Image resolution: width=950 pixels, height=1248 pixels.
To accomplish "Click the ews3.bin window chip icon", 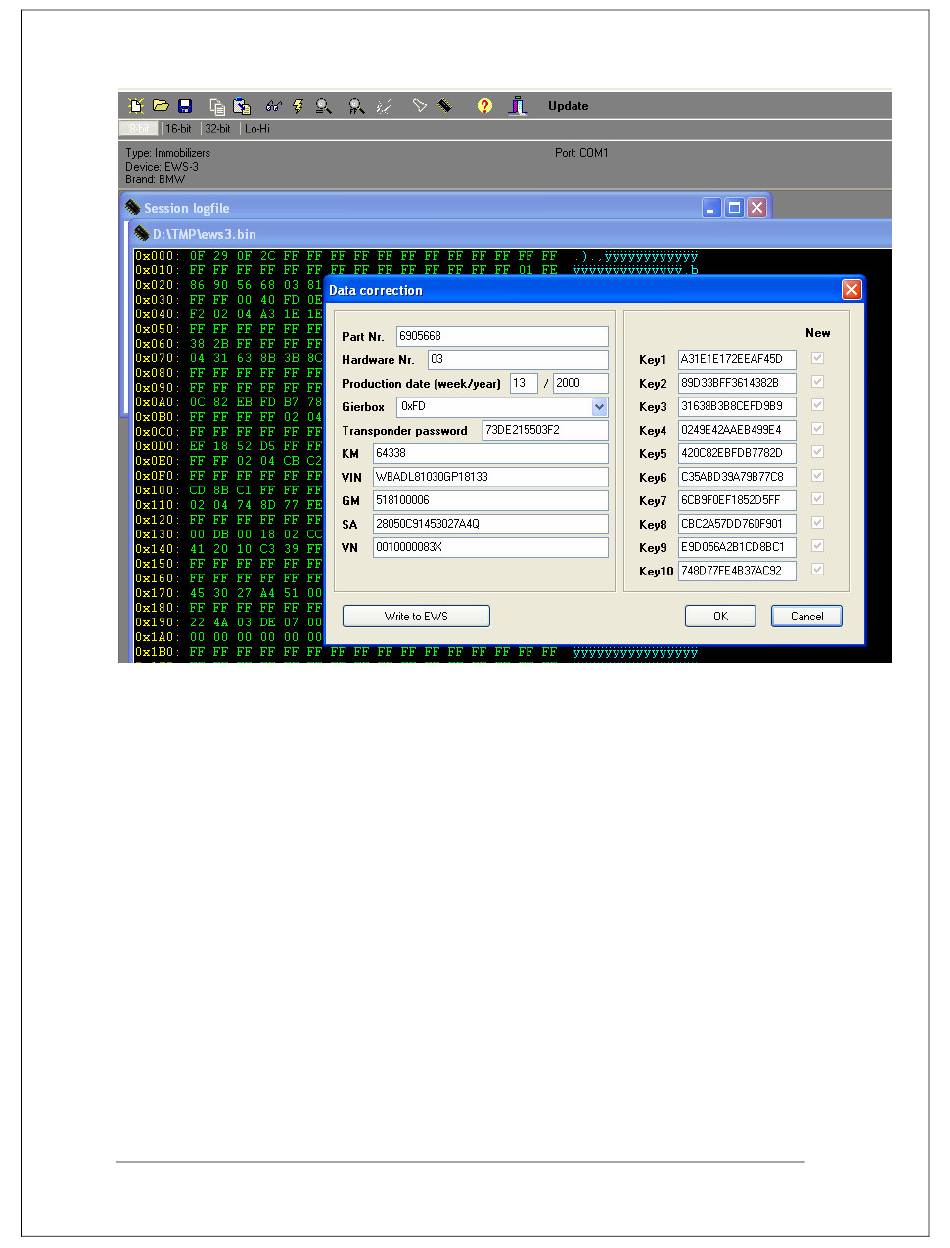I will point(143,234).
